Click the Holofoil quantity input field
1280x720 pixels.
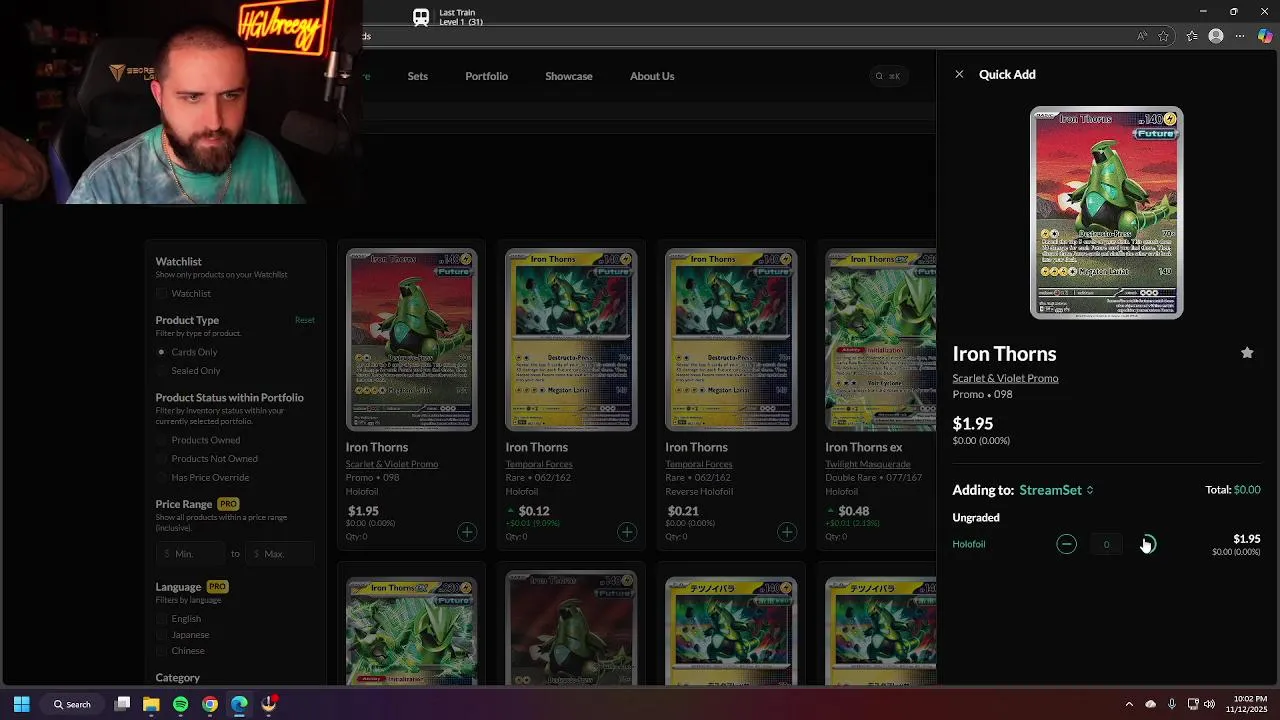pyautogui.click(x=1106, y=544)
